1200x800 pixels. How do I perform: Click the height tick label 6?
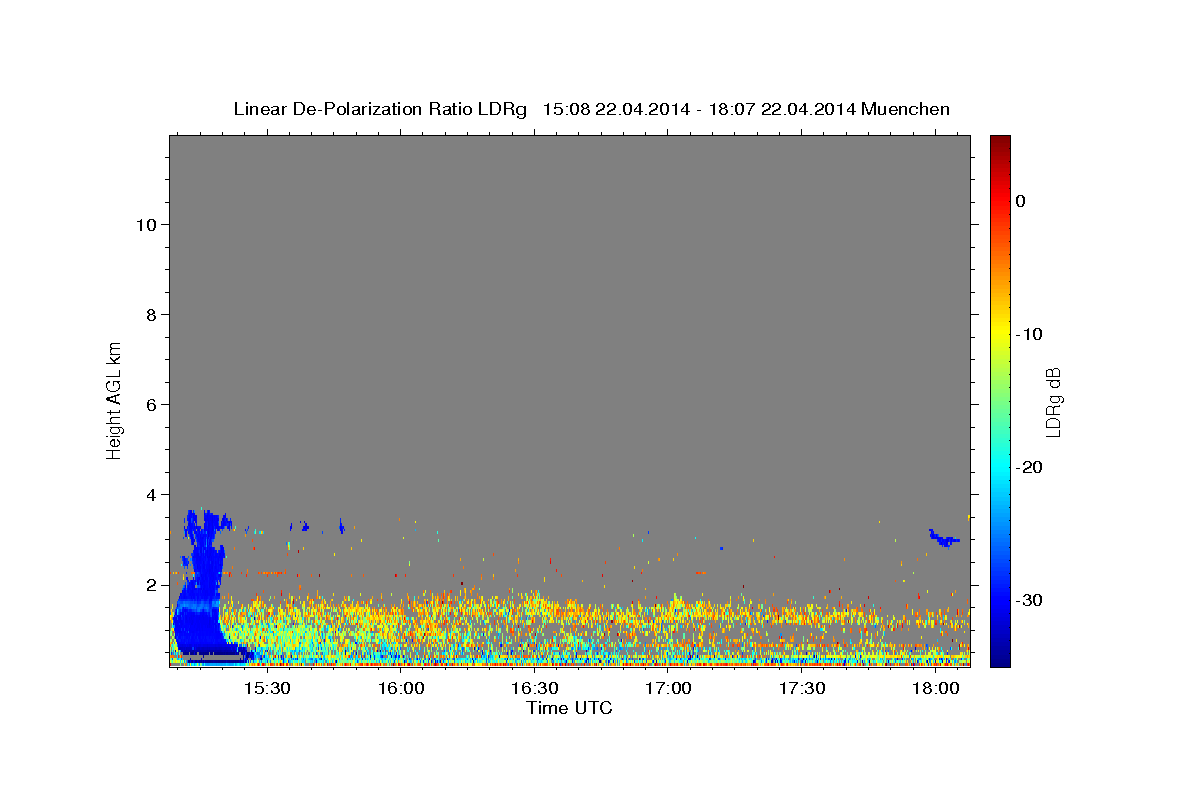point(152,405)
